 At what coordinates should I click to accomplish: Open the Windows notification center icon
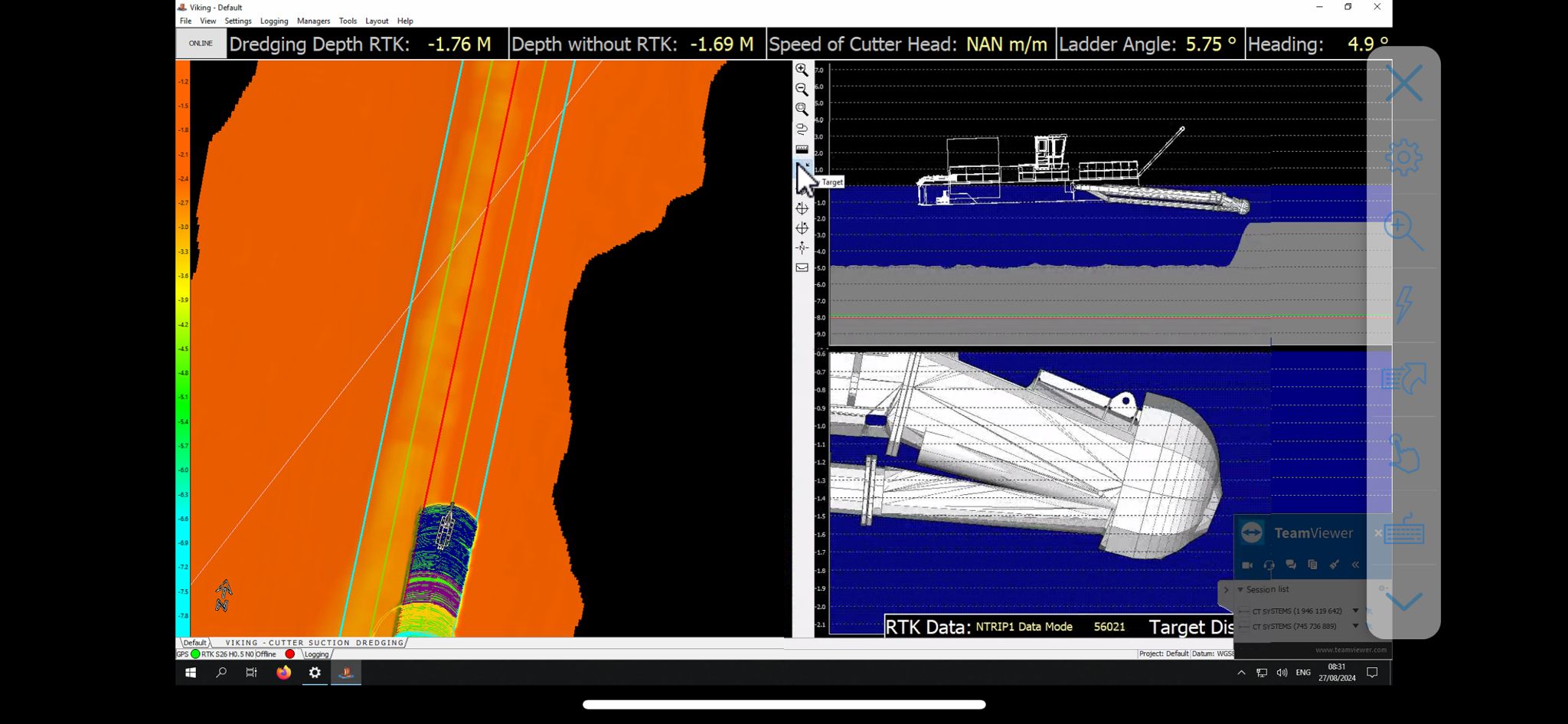click(x=1372, y=673)
